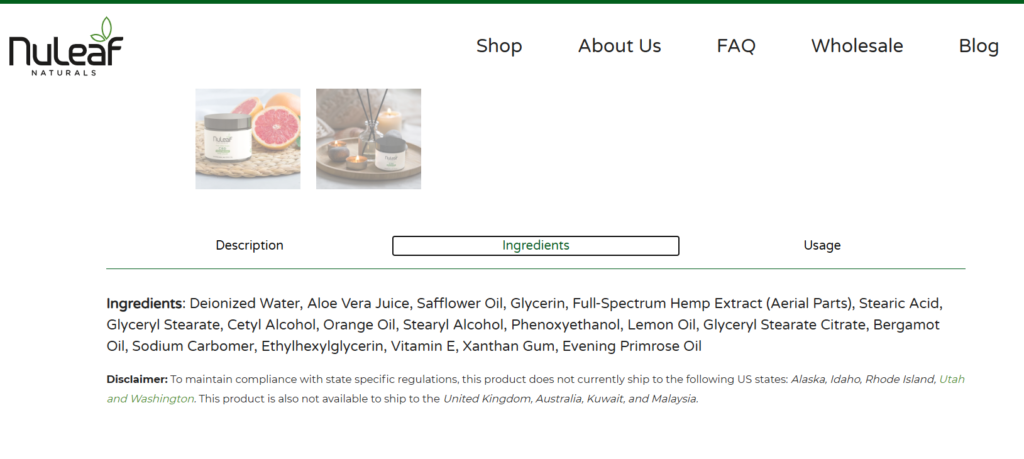Select the highlighted Ingredients tab
The width and height of the screenshot is (1024, 459).
point(536,245)
